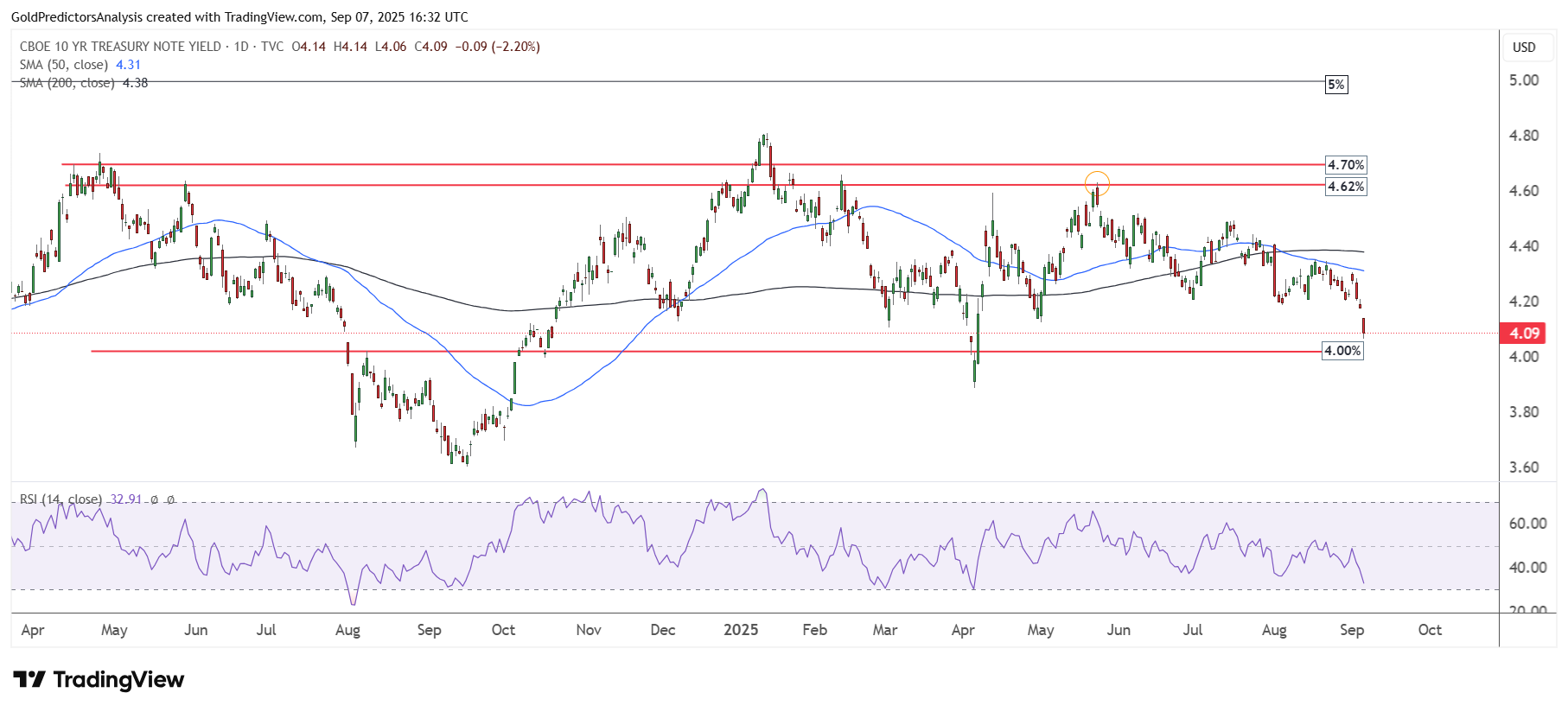Click the Nov label on the time axis

point(589,630)
